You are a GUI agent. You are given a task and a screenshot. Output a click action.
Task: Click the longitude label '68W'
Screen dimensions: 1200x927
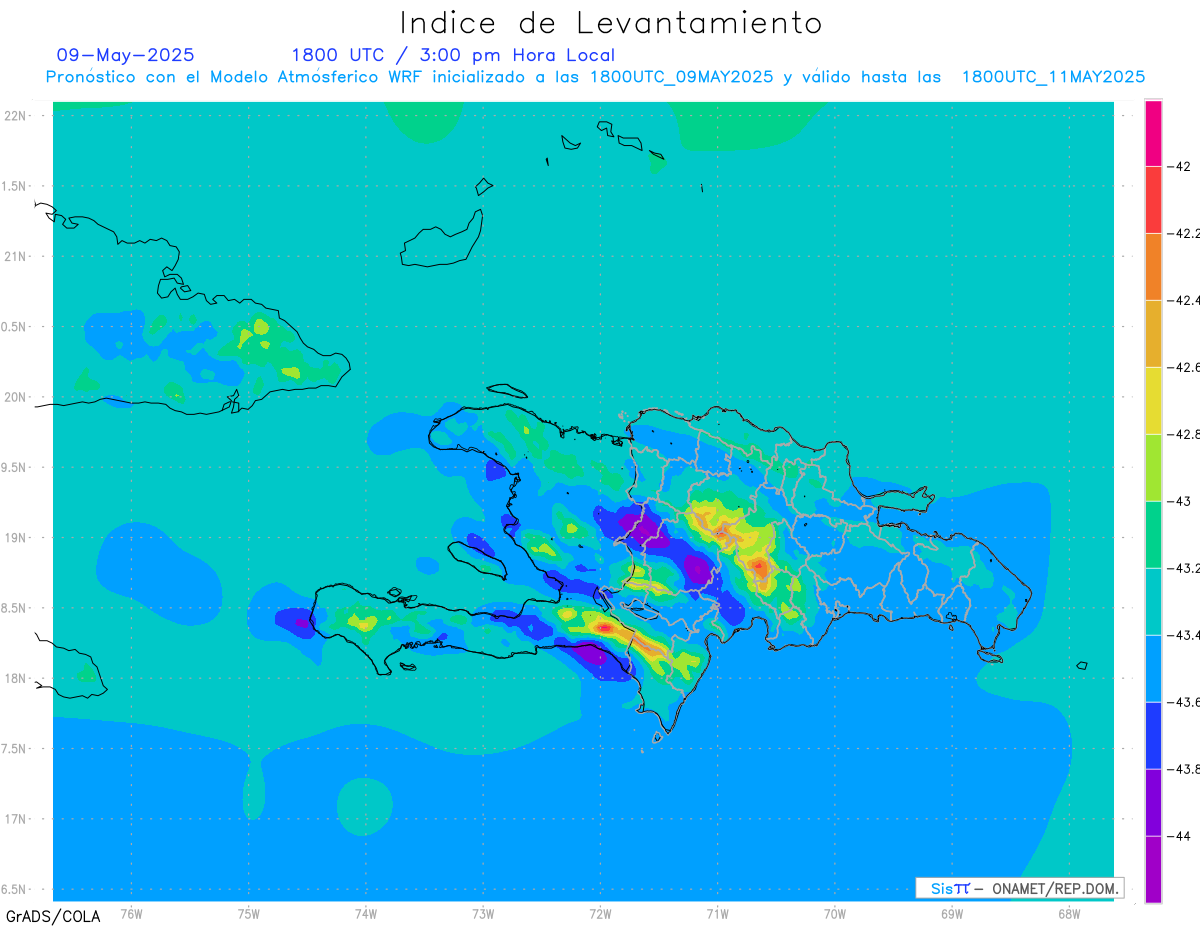[x=1069, y=913]
